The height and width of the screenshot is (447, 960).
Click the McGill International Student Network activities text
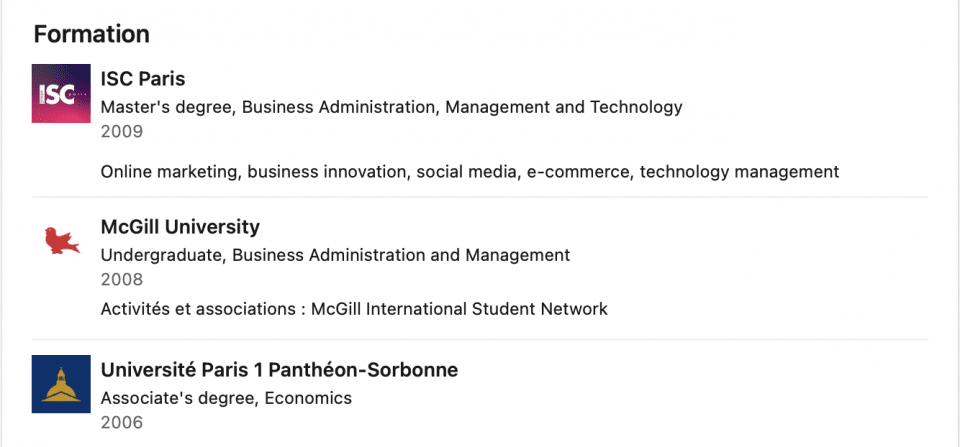[x=459, y=309]
